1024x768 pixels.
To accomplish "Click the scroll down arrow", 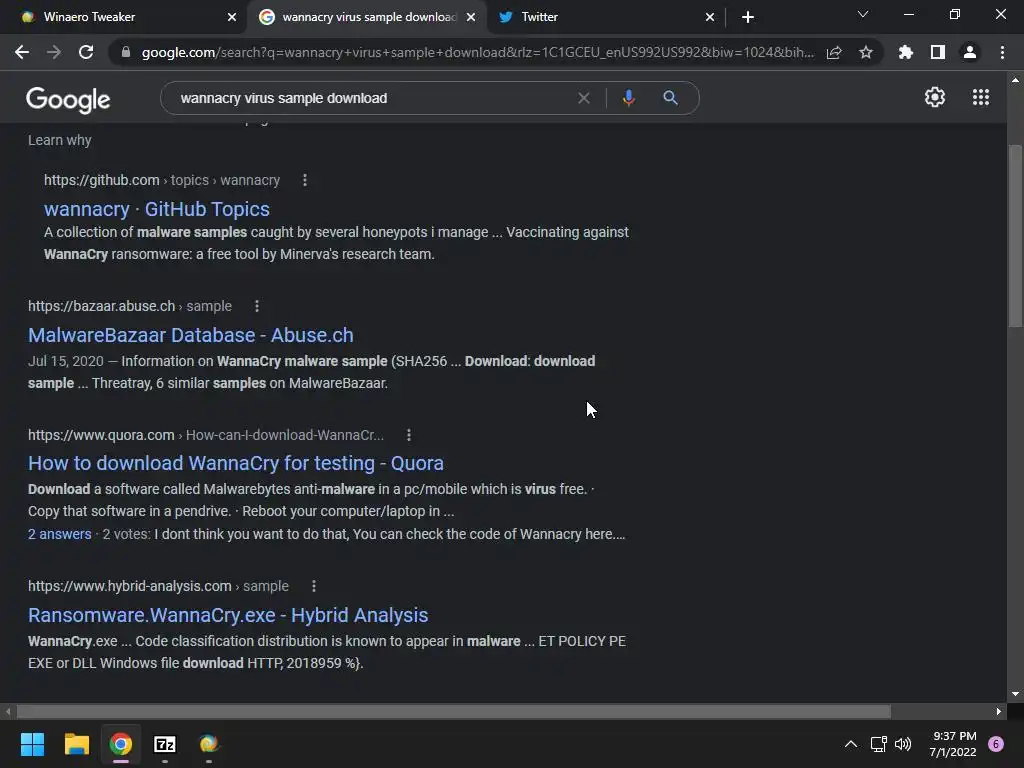I will (1015, 694).
